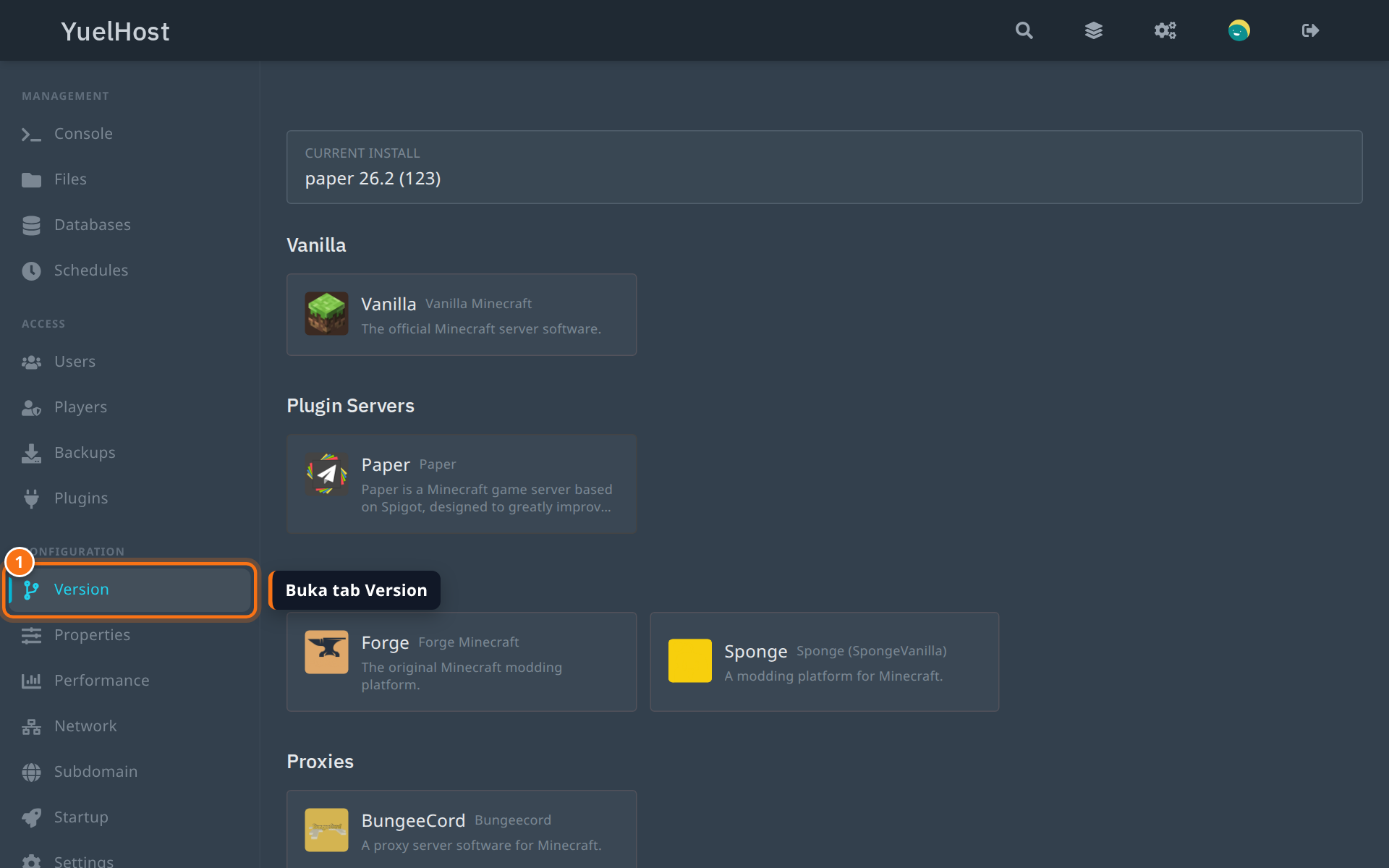Click the Performance chart icon
1389x868 pixels.
coord(31,681)
